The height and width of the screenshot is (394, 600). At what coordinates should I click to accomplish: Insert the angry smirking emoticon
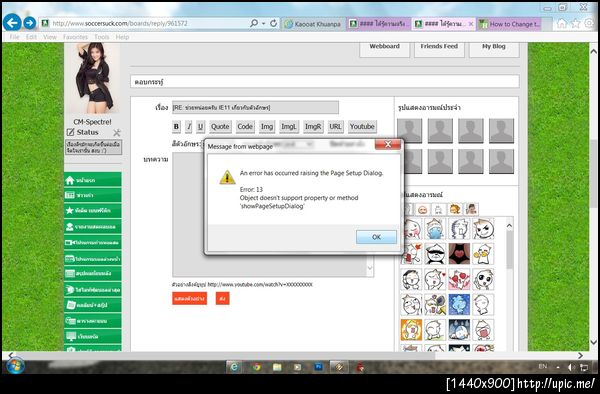pos(483,228)
